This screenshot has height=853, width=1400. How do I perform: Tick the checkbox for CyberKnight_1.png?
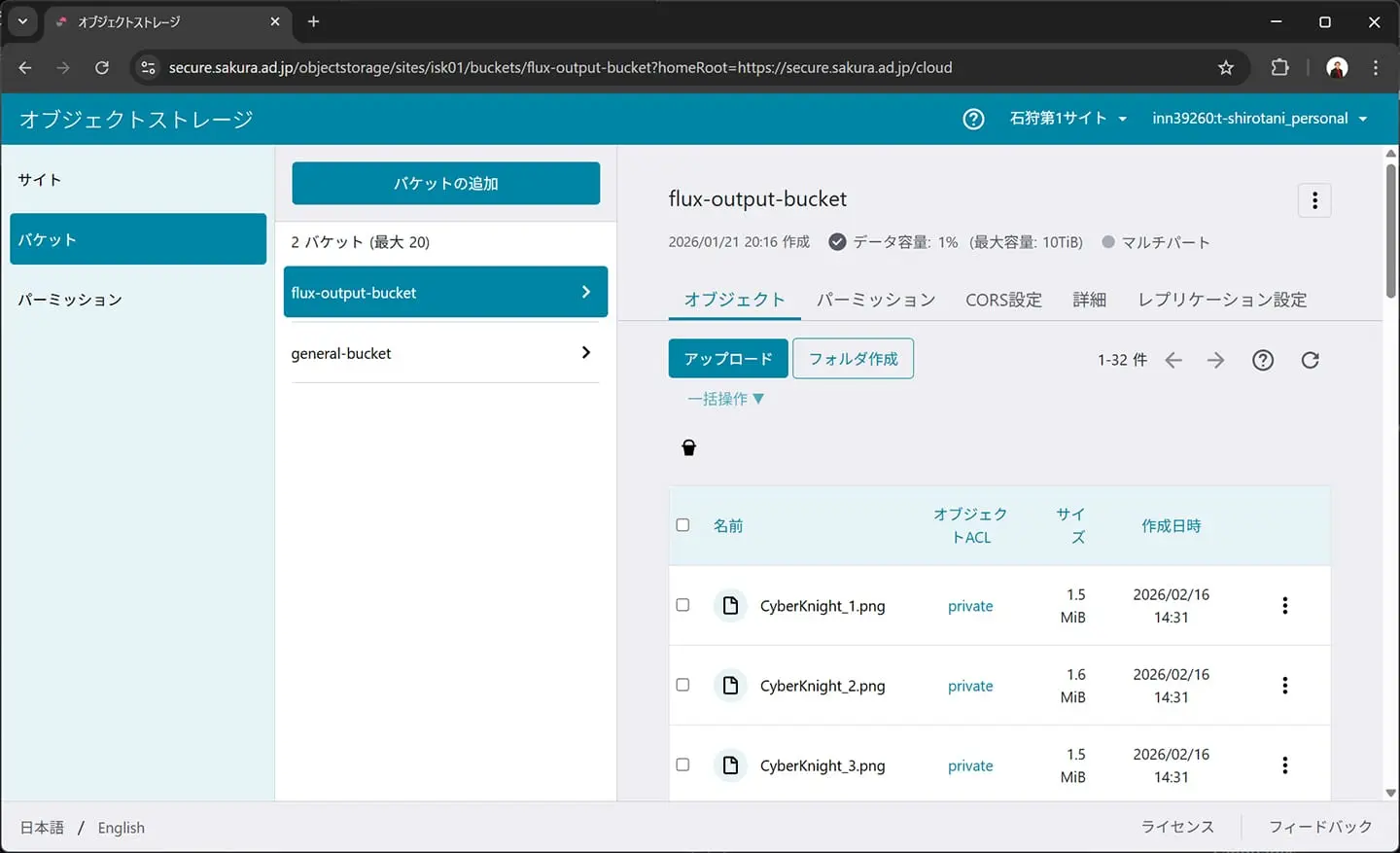point(682,605)
